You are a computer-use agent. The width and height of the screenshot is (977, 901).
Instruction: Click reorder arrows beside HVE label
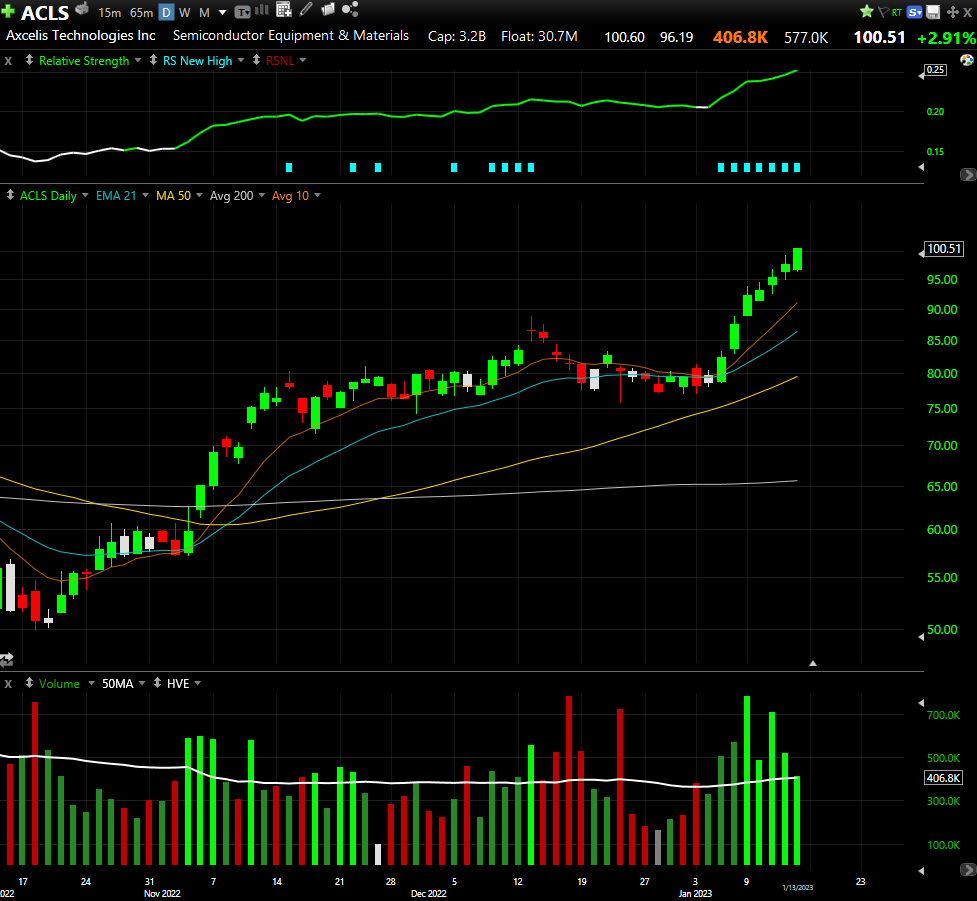point(157,683)
